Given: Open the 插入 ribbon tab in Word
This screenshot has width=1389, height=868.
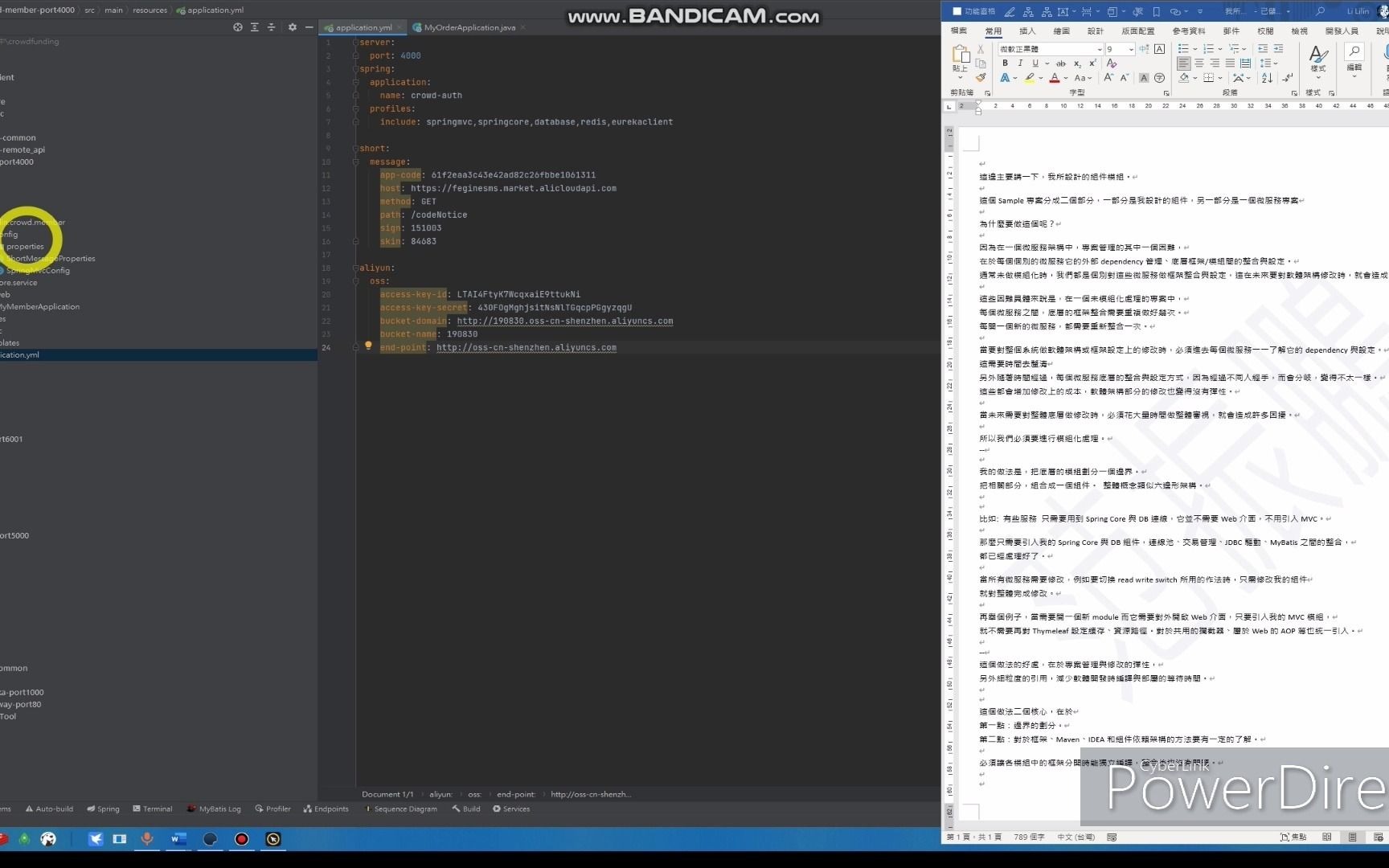Looking at the screenshot, I should [x=1027, y=31].
